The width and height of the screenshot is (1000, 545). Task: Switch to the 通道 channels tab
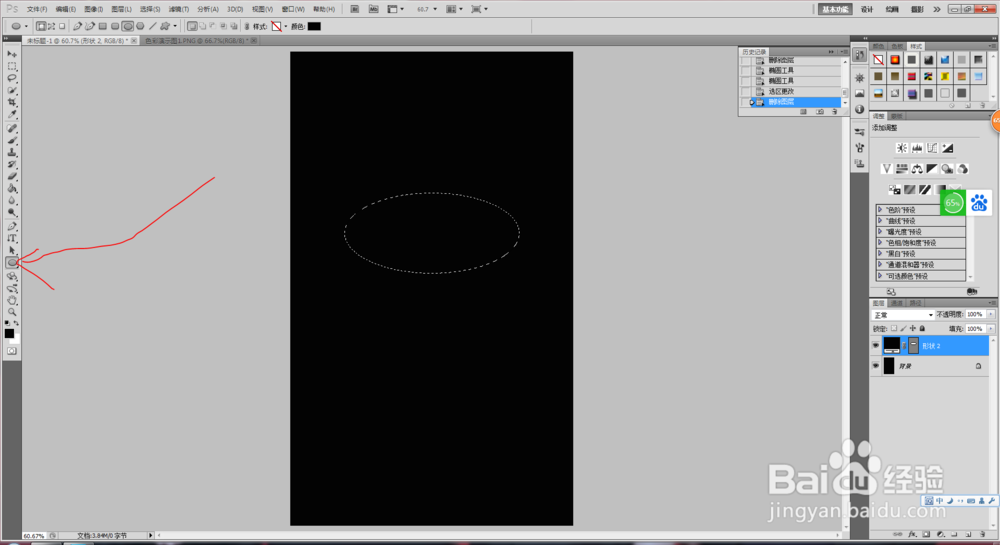tap(897, 303)
